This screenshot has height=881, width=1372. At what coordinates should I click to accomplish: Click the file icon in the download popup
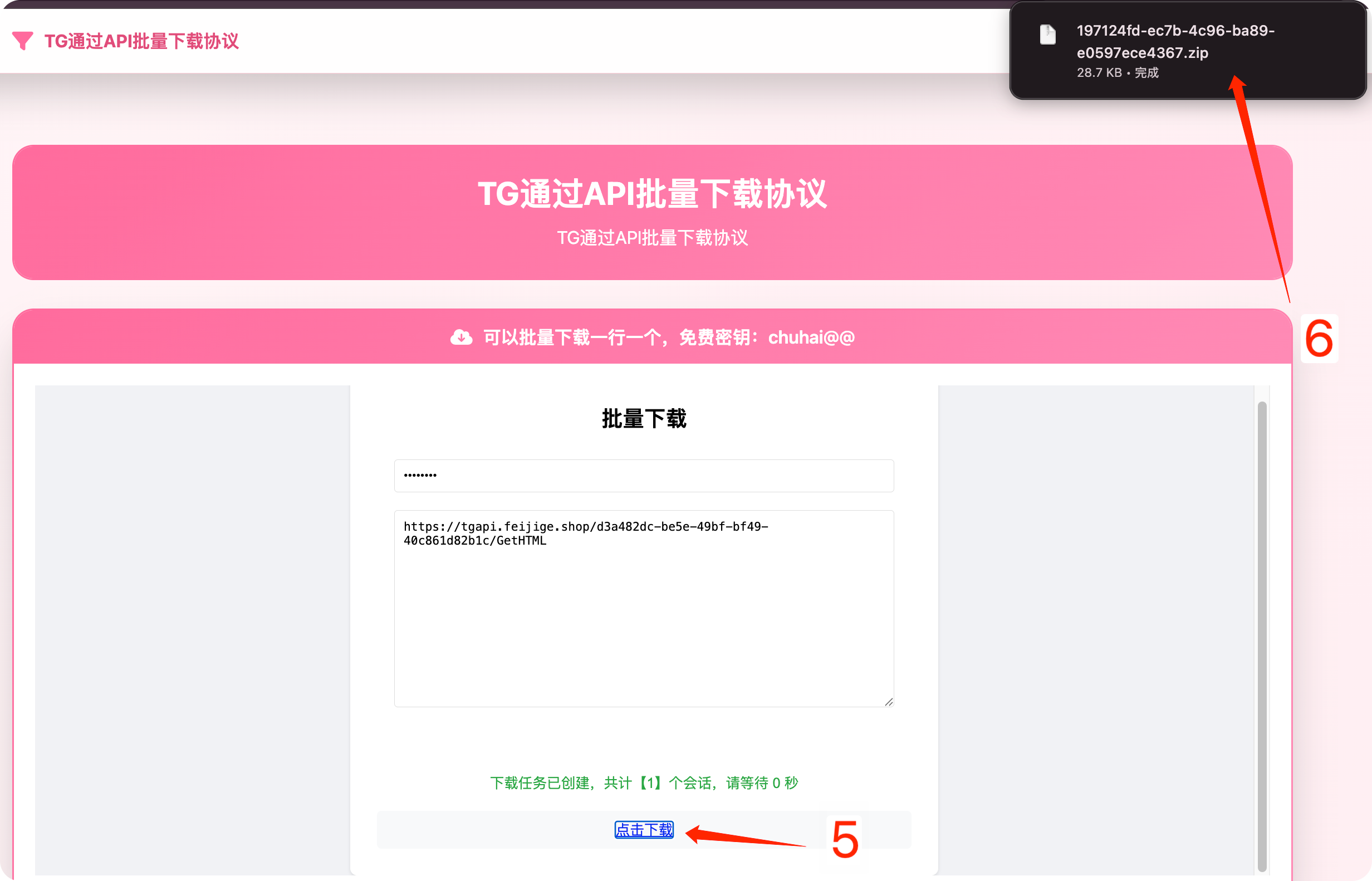tap(1047, 35)
